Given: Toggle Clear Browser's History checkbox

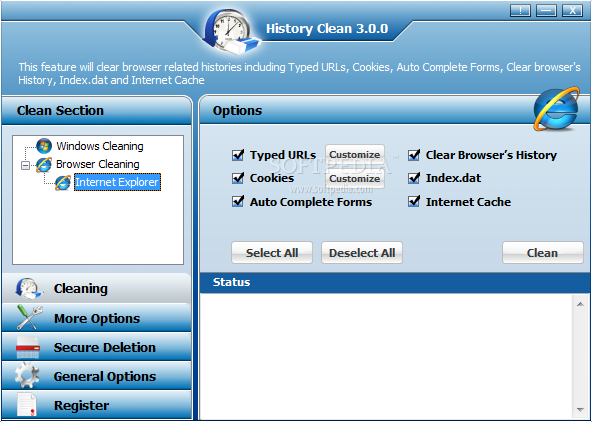Looking at the screenshot, I should (414, 155).
